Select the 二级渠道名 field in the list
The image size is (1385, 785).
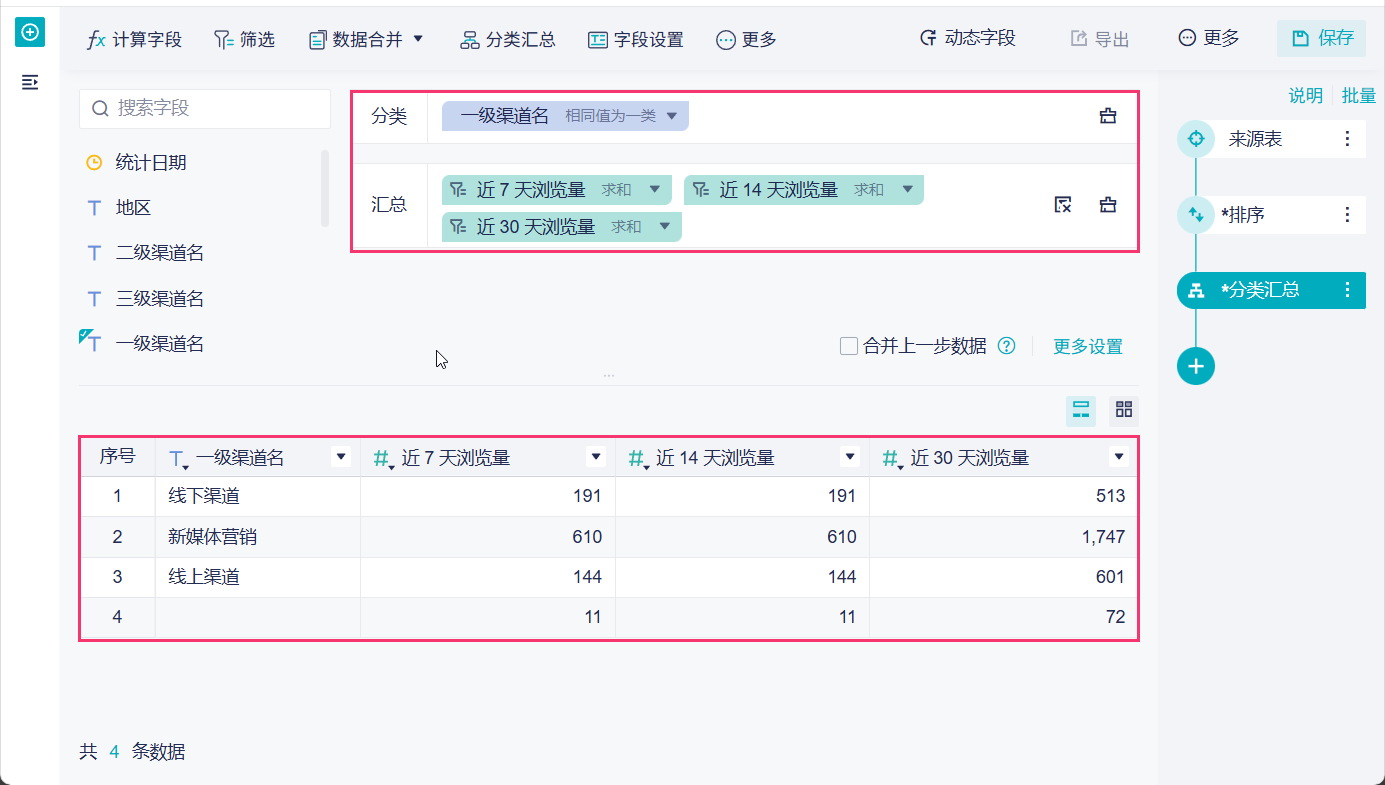point(160,253)
